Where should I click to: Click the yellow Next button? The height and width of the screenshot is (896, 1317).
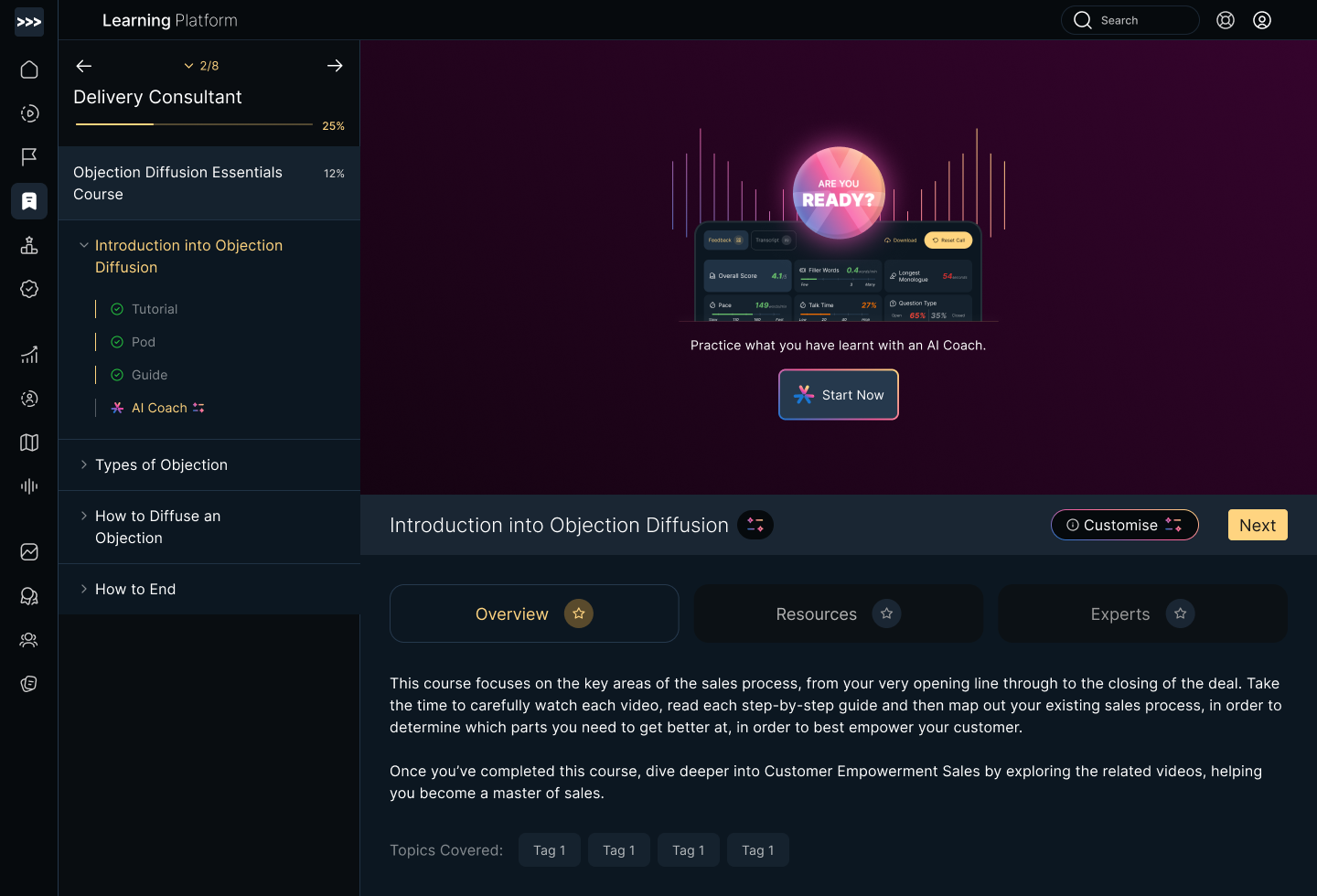click(1258, 525)
